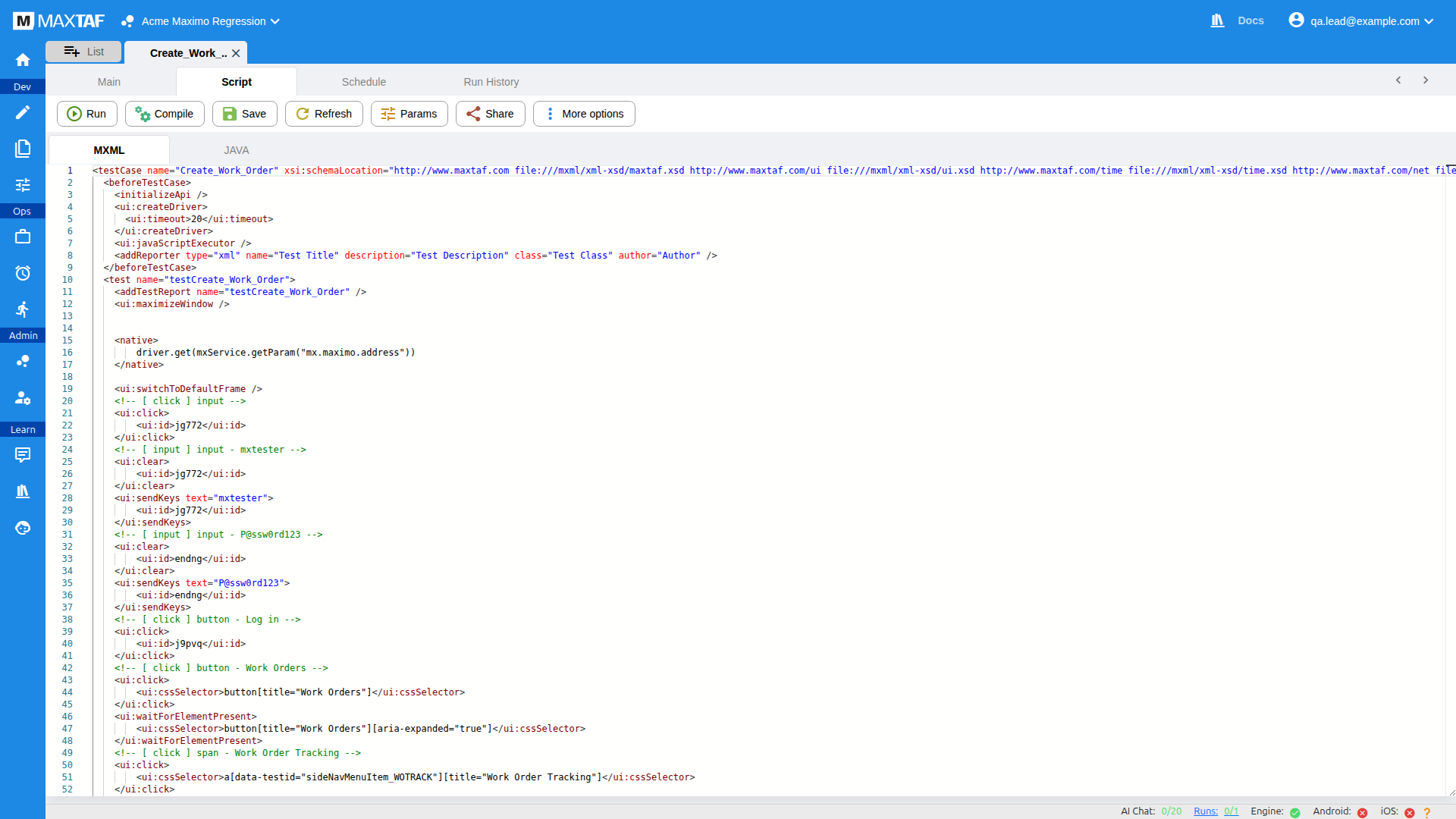The image size is (1456, 819).
Task: Open More options menu
Action: (x=584, y=114)
